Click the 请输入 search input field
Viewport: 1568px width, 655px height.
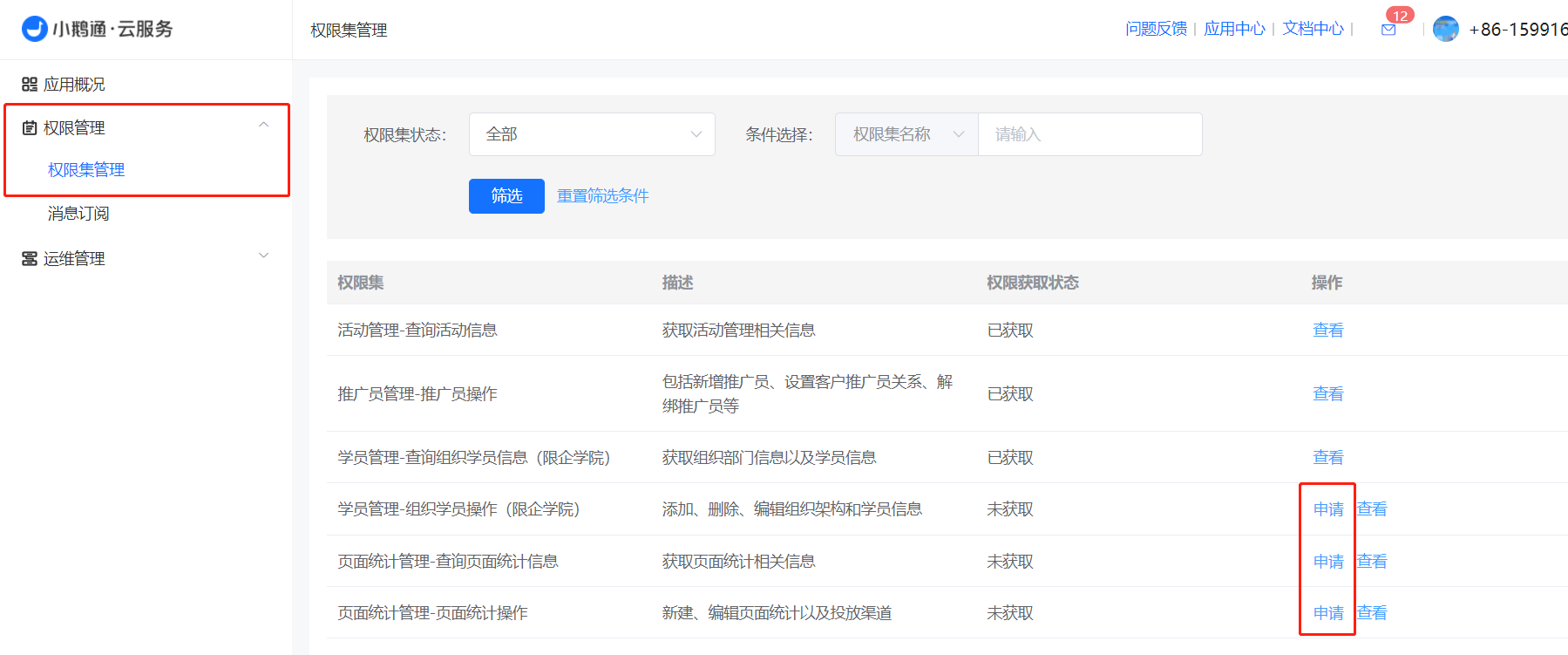1089,134
